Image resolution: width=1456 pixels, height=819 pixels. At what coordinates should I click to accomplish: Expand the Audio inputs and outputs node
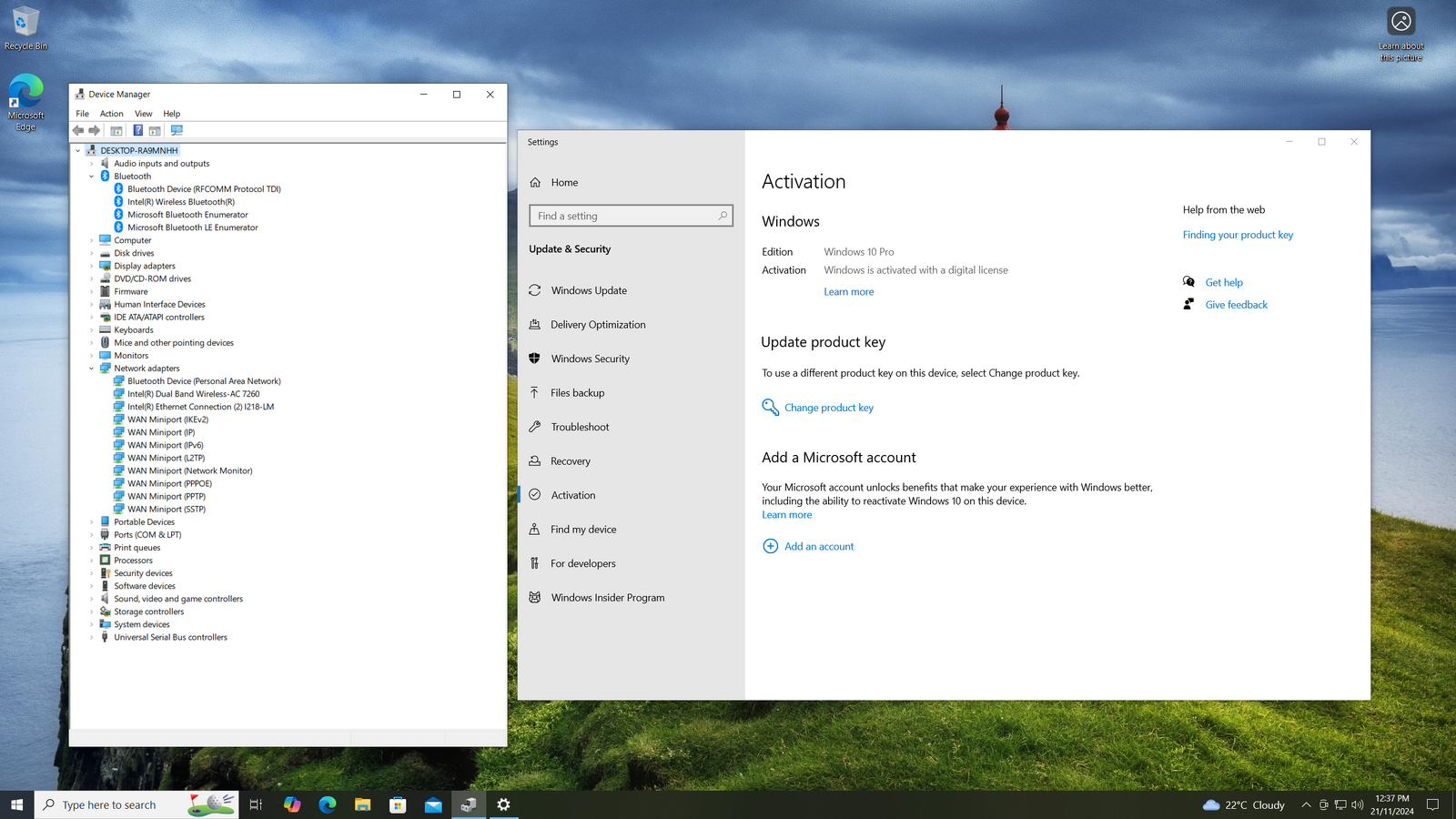coord(92,164)
